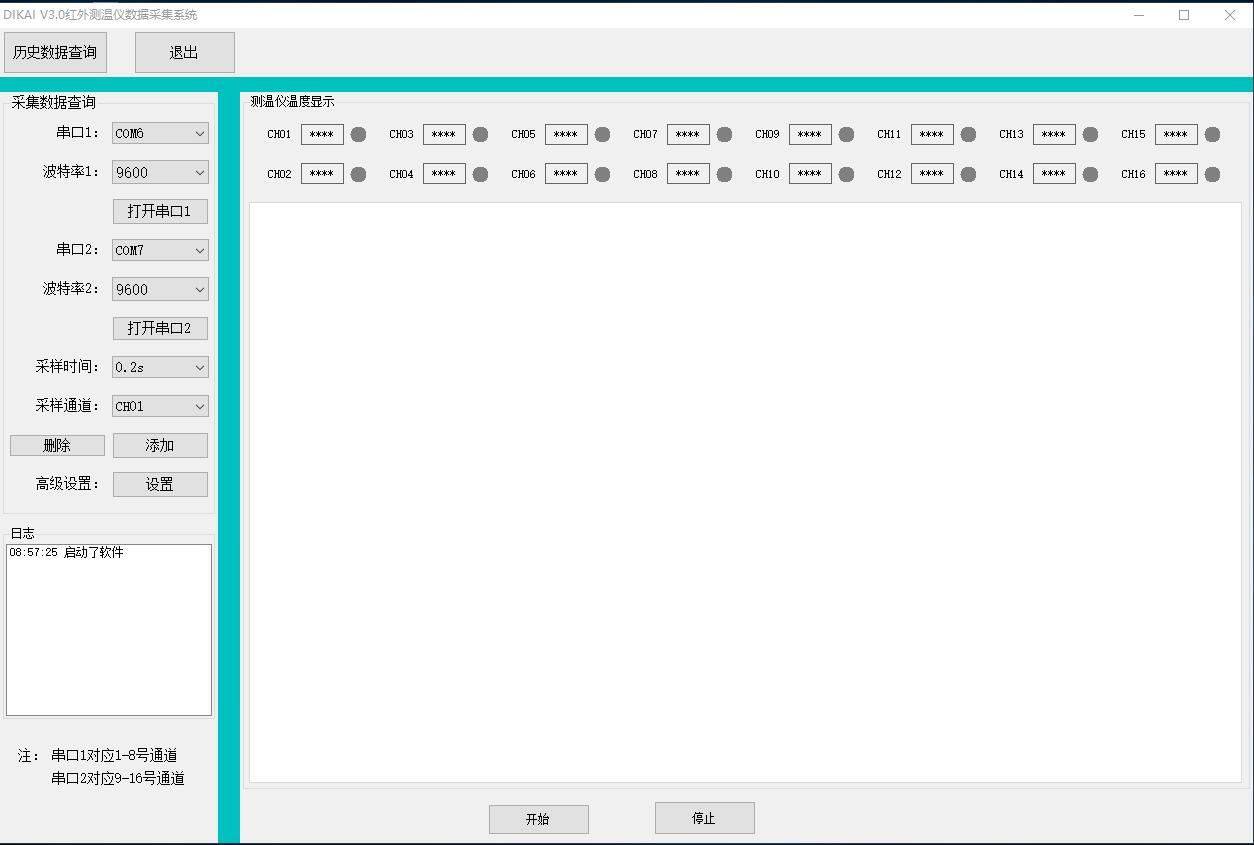The height and width of the screenshot is (845, 1254).
Task: Click the CH04 temperature value field
Action: (x=444, y=174)
